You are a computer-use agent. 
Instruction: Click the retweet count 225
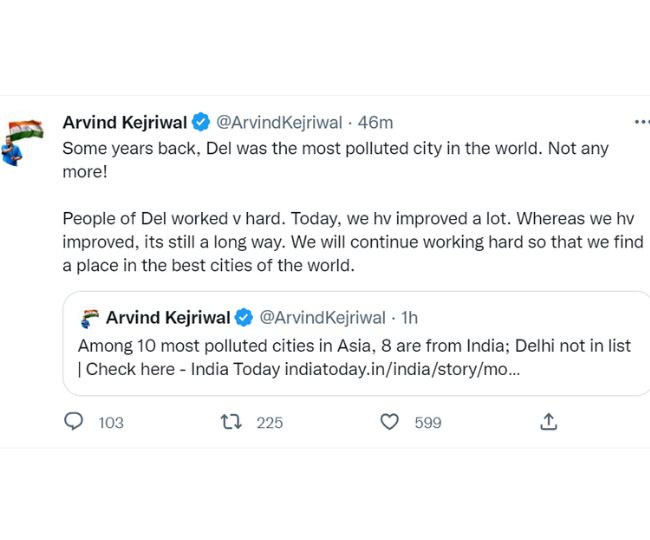tap(270, 423)
